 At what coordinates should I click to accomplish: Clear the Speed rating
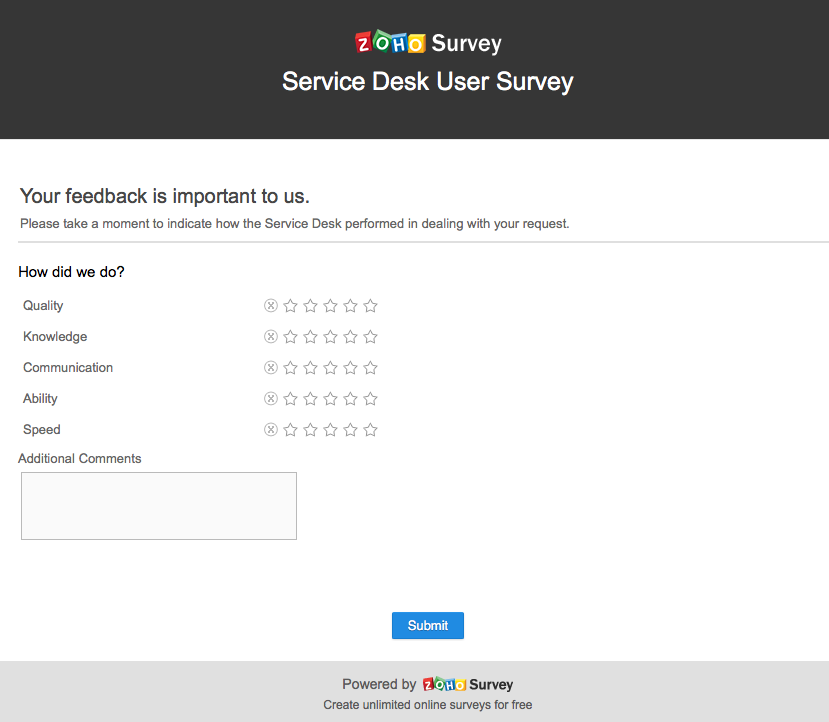[x=270, y=430]
